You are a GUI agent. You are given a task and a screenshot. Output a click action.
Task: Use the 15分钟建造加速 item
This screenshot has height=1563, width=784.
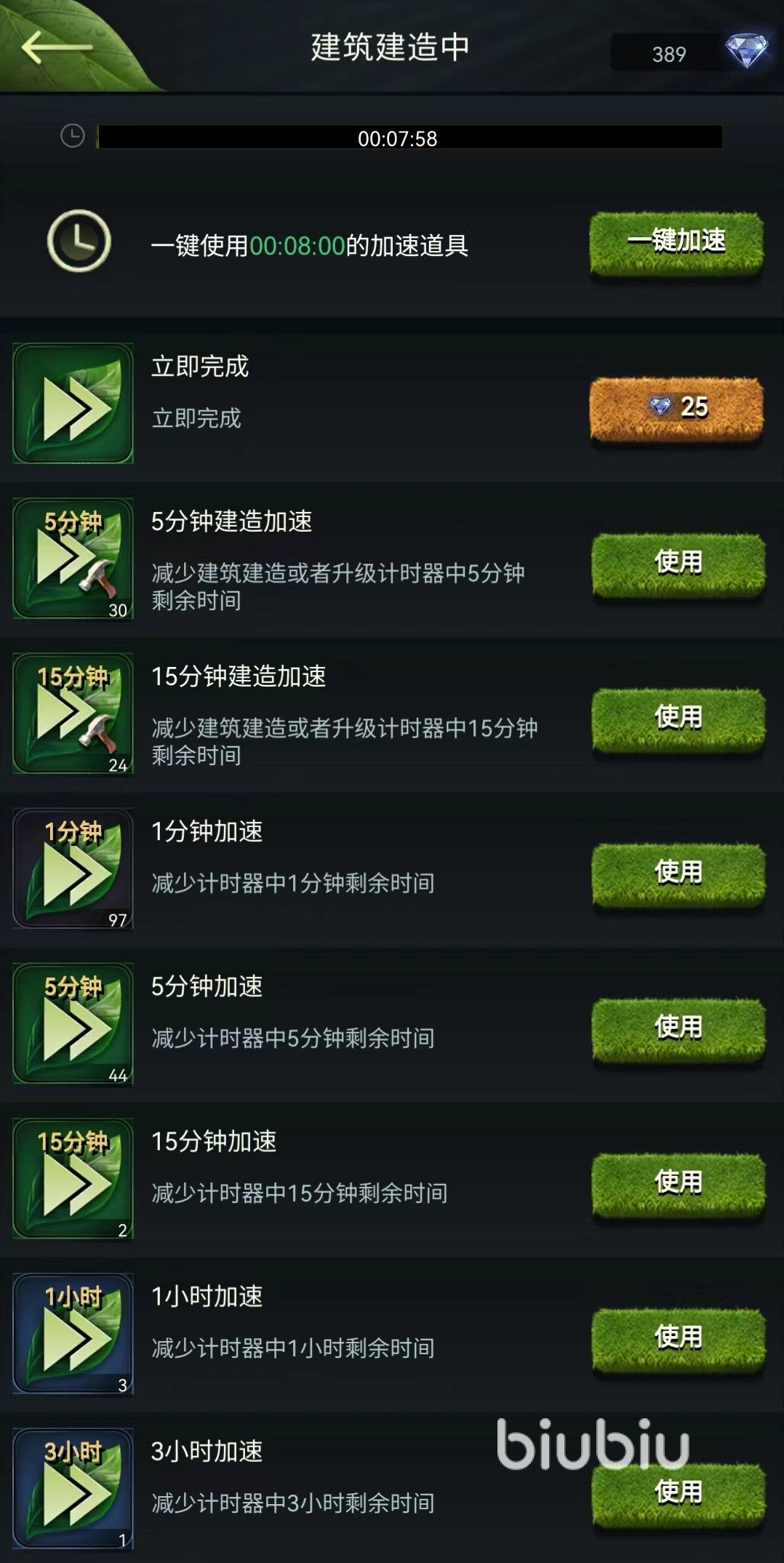pyautogui.click(x=678, y=720)
